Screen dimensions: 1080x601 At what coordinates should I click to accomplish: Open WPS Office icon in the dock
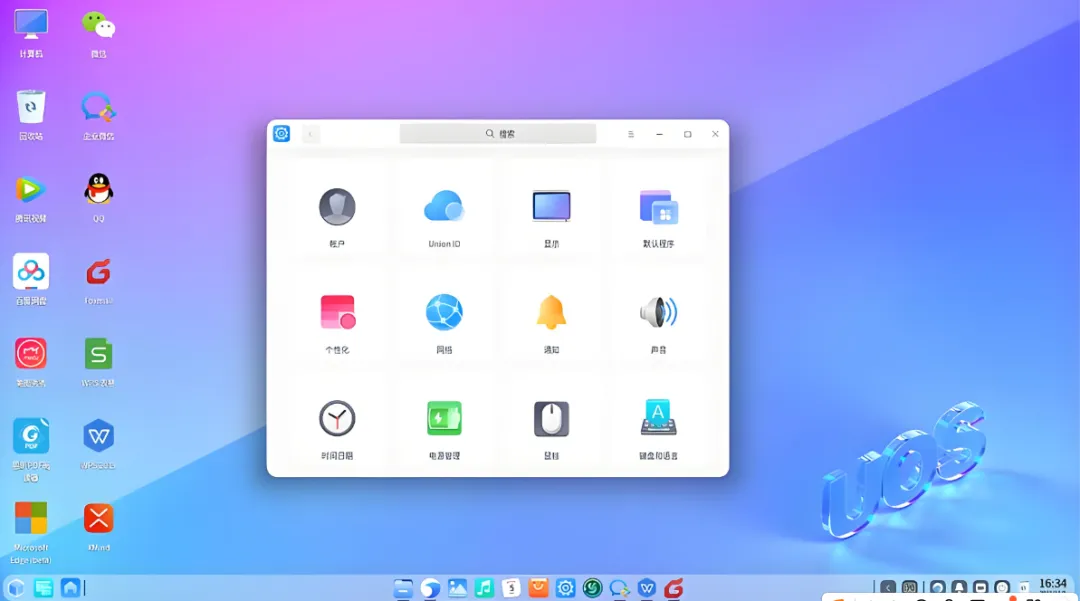646,588
